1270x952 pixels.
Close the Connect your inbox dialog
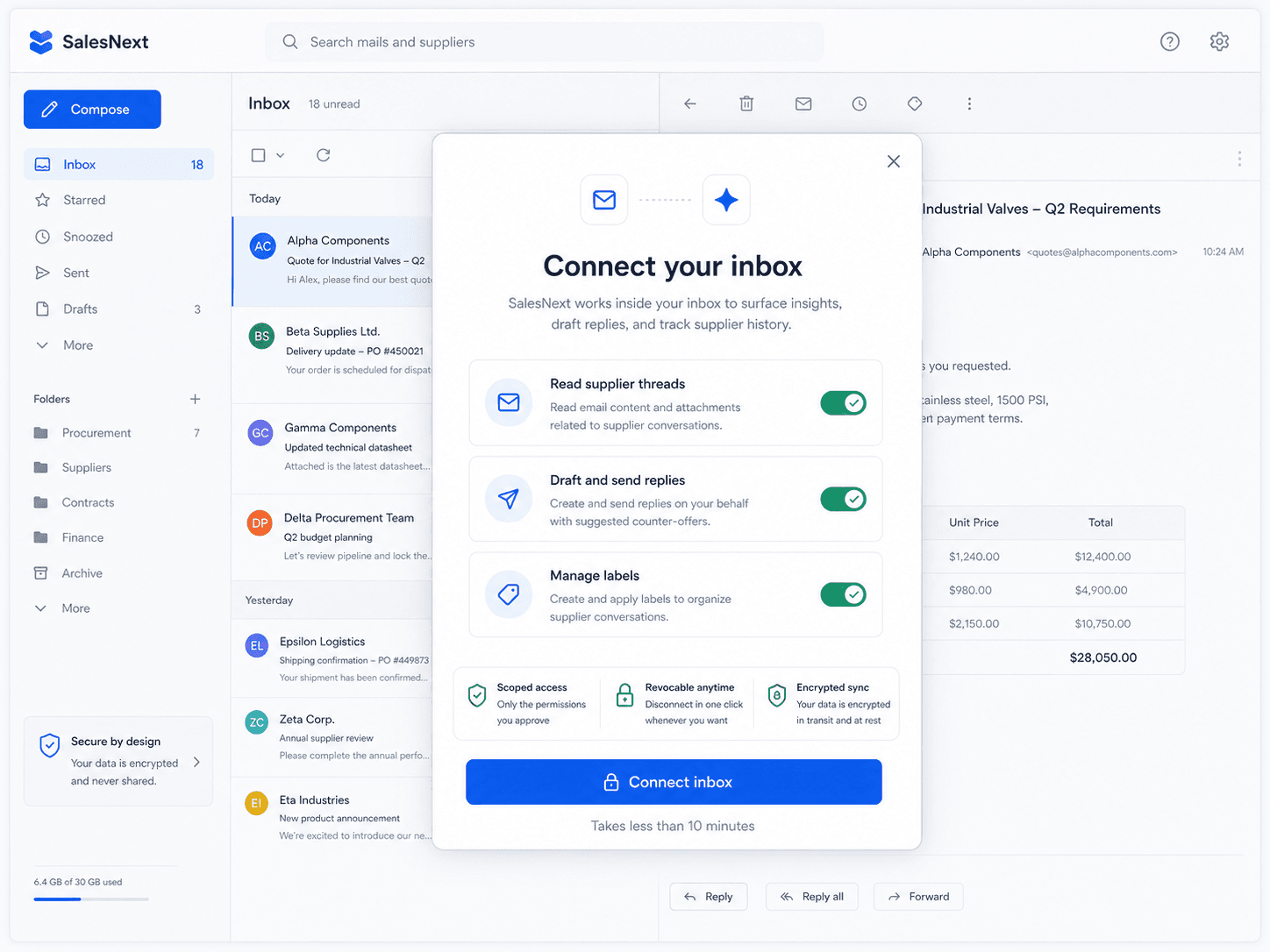[x=894, y=161]
